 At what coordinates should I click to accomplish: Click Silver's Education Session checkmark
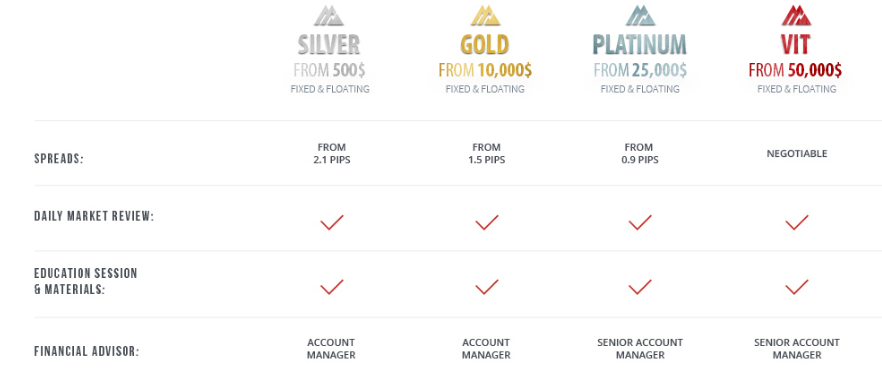[332, 287]
